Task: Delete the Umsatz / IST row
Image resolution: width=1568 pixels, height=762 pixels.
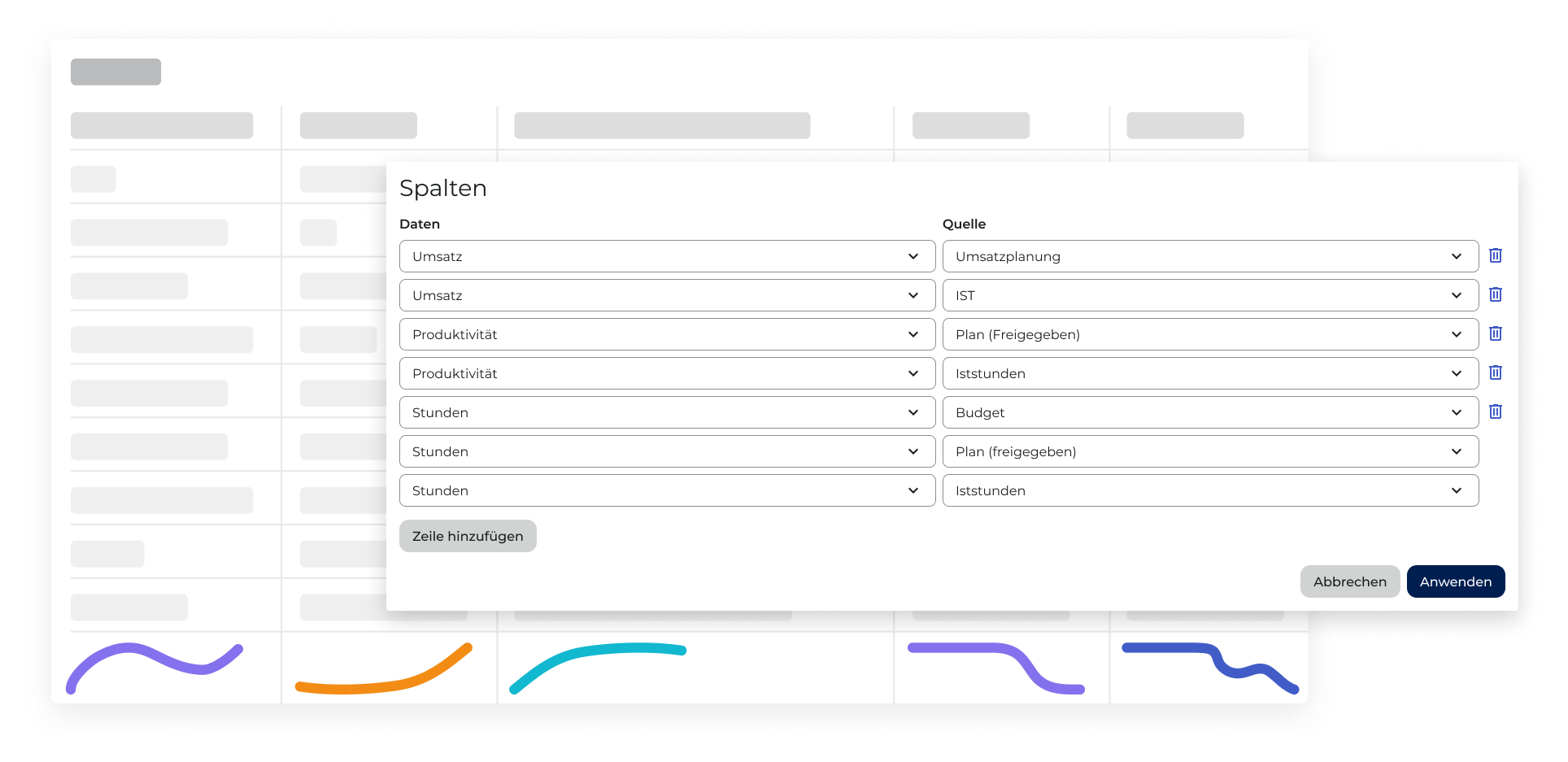Action: [1495, 294]
